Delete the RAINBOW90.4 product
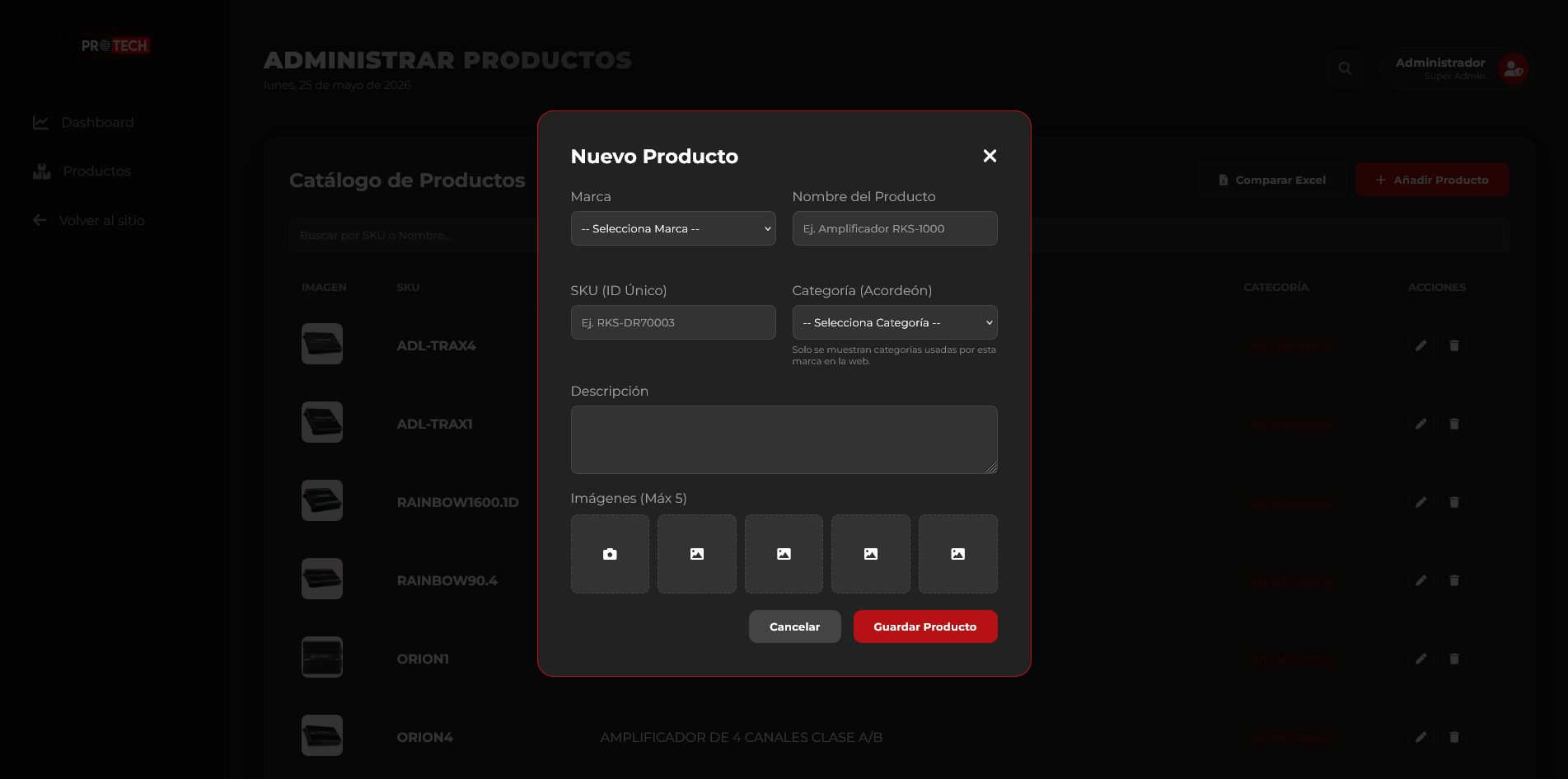The image size is (1568, 779). tap(1454, 580)
